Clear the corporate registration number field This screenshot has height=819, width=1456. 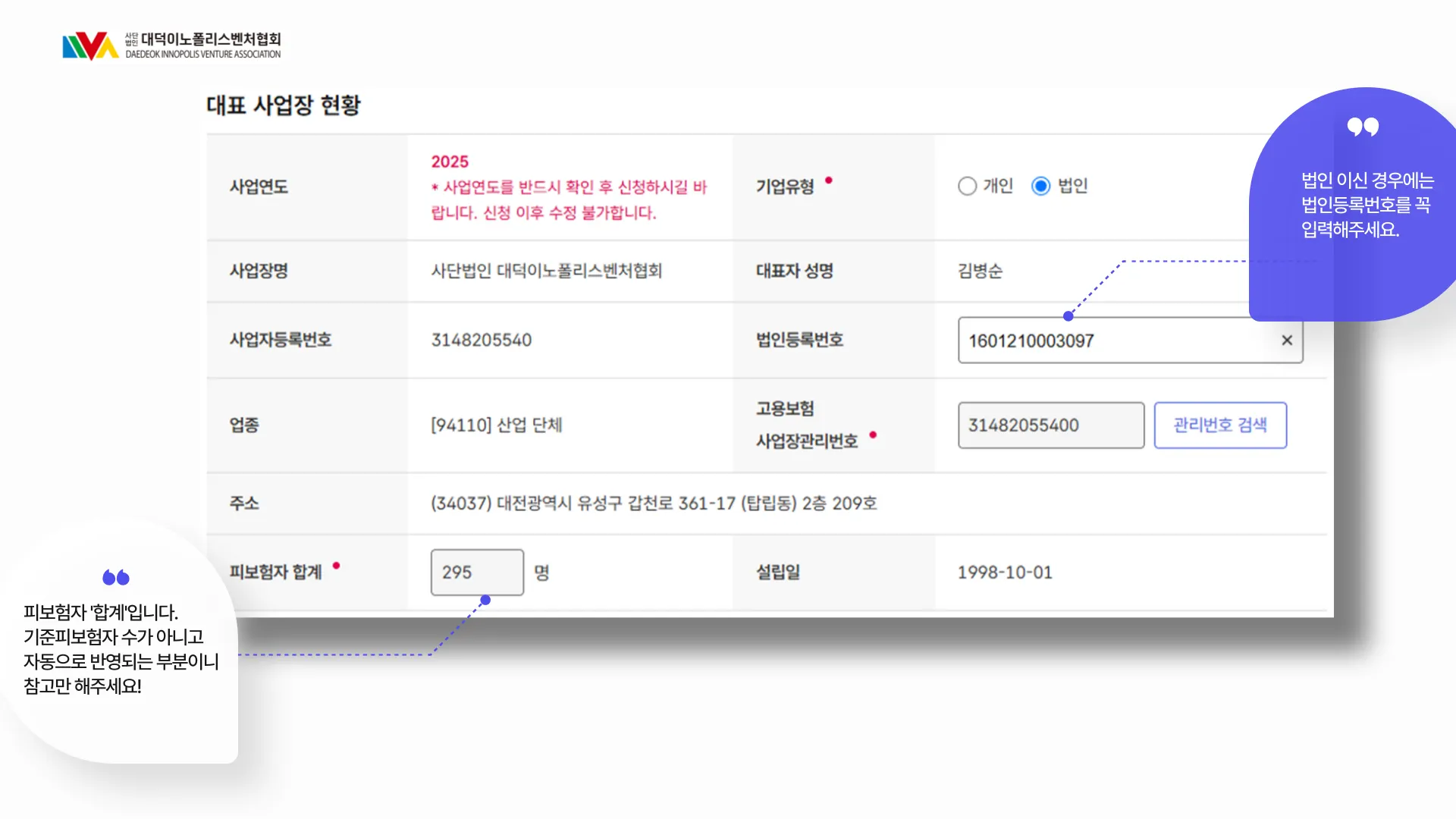(x=1286, y=340)
